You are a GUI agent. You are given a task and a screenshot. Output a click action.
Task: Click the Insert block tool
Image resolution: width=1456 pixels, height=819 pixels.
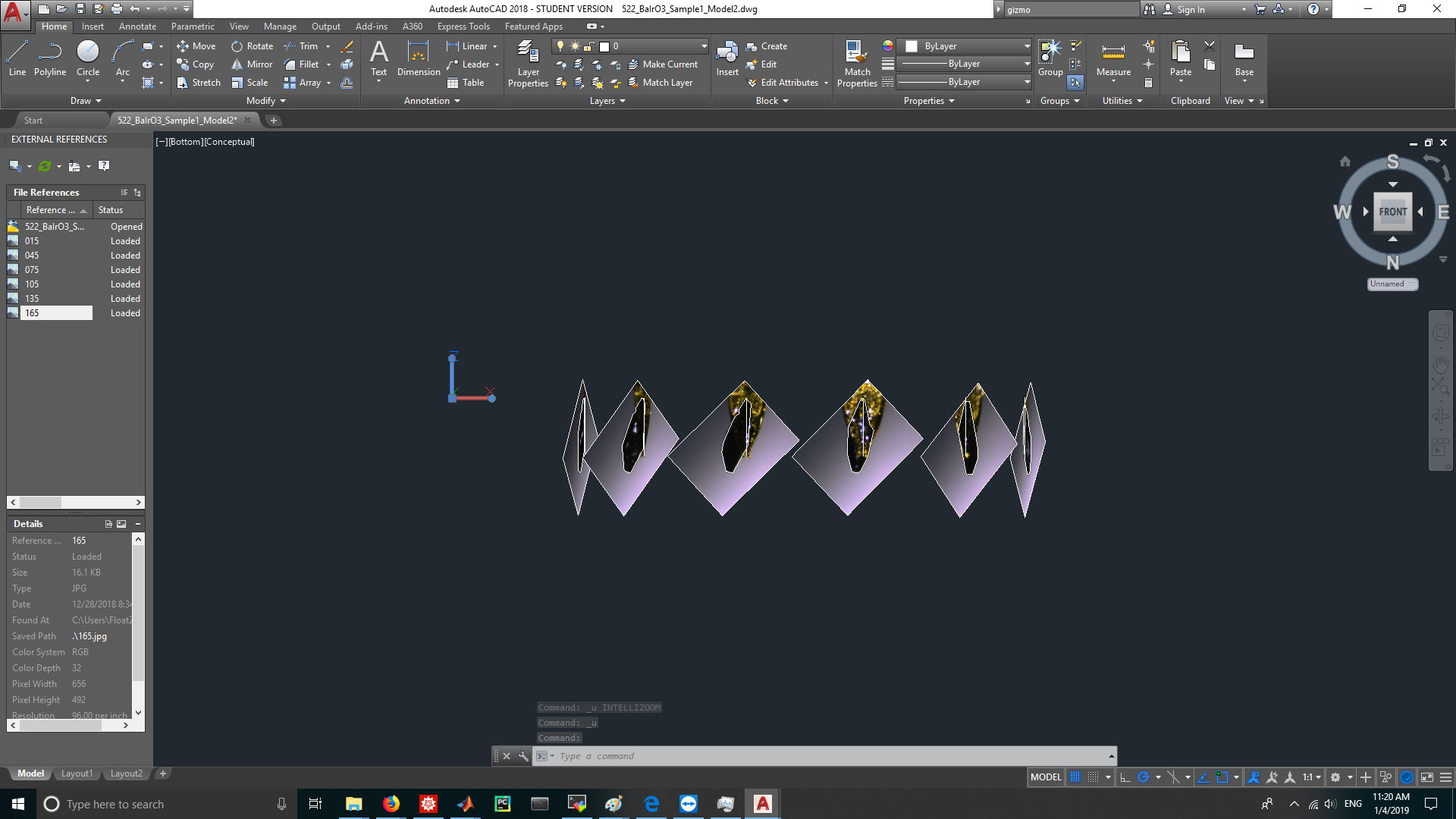[x=727, y=59]
